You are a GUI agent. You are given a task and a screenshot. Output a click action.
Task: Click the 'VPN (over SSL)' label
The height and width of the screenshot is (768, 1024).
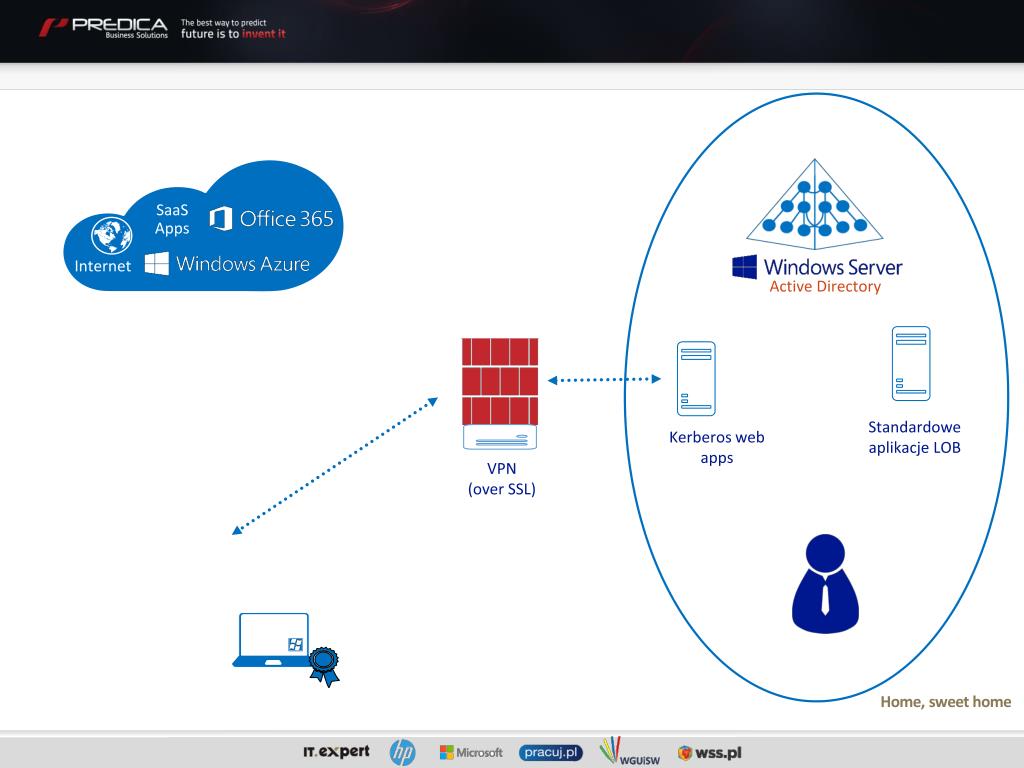[502, 479]
